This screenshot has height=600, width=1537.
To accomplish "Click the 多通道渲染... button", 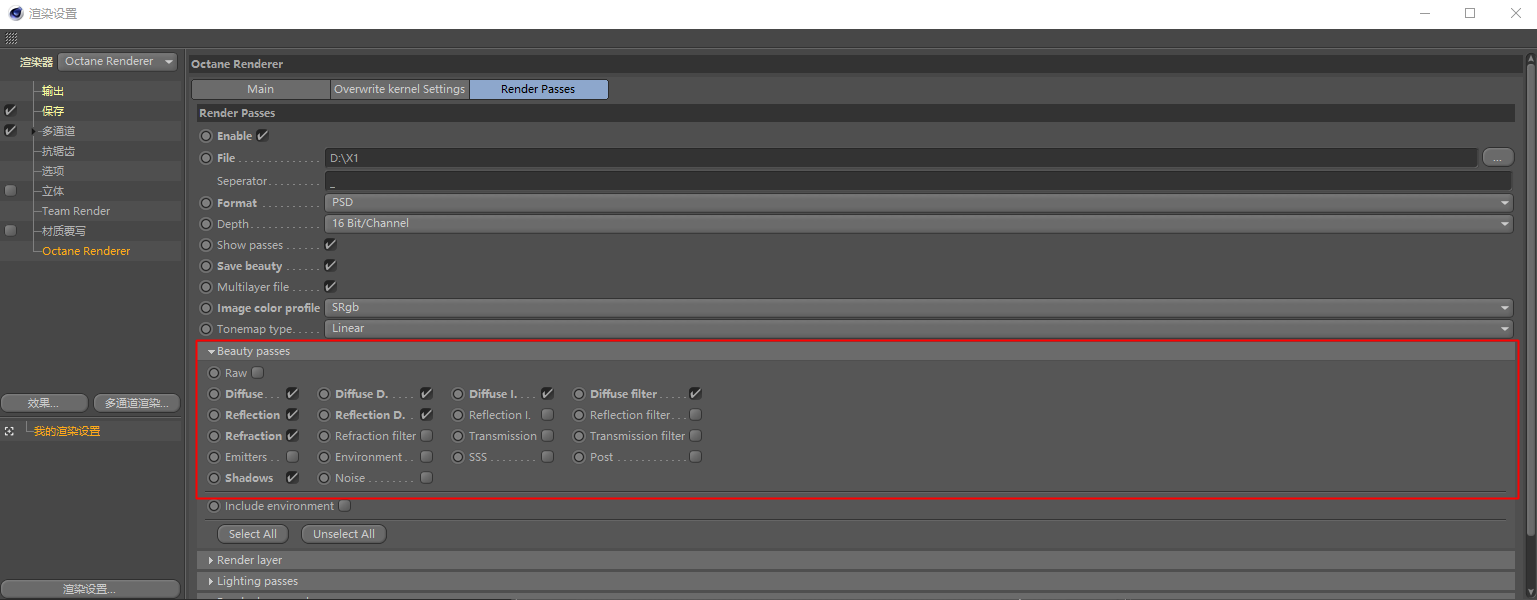I will pyautogui.click(x=136, y=404).
